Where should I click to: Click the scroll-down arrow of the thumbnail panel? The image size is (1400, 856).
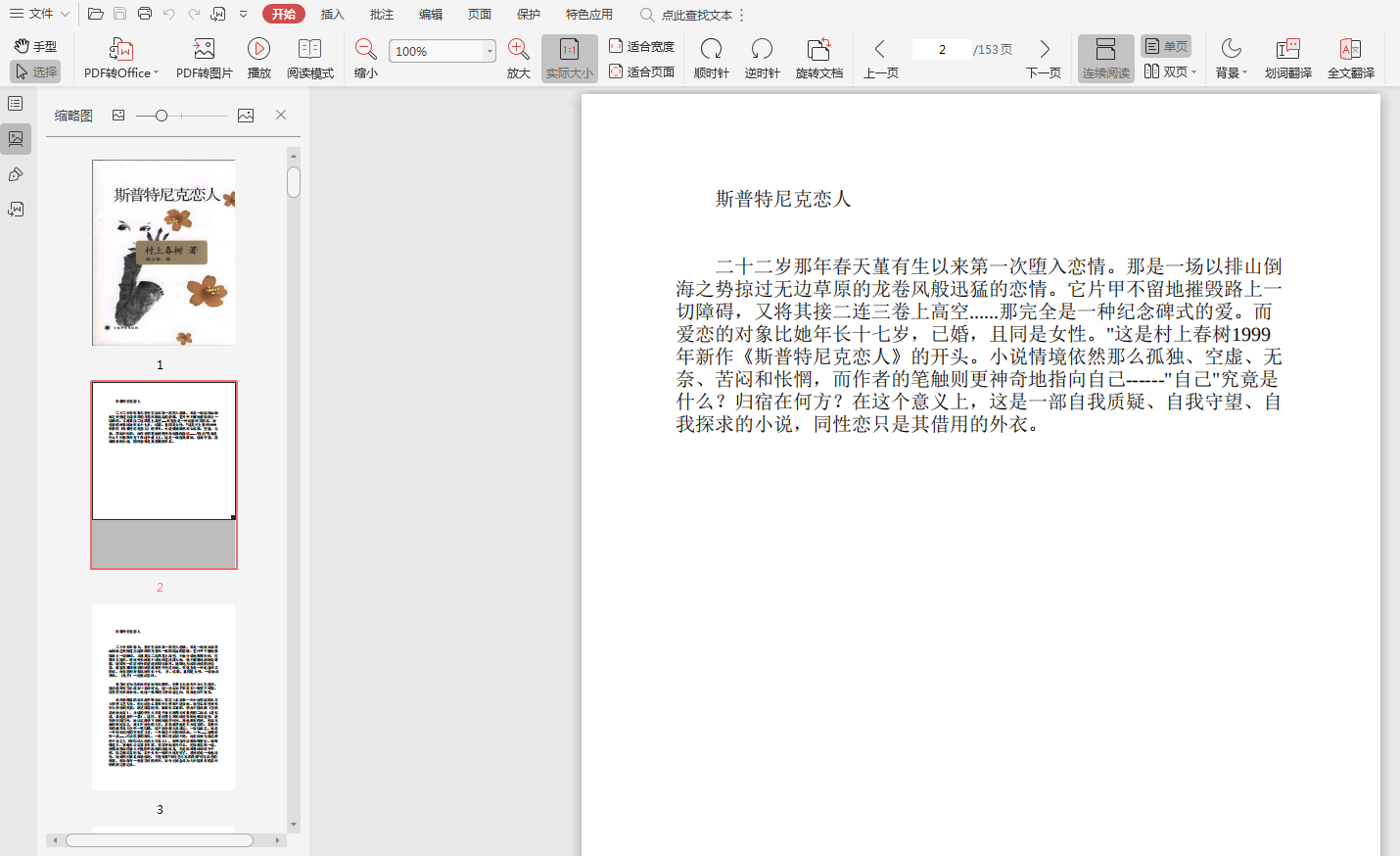coord(294,825)
